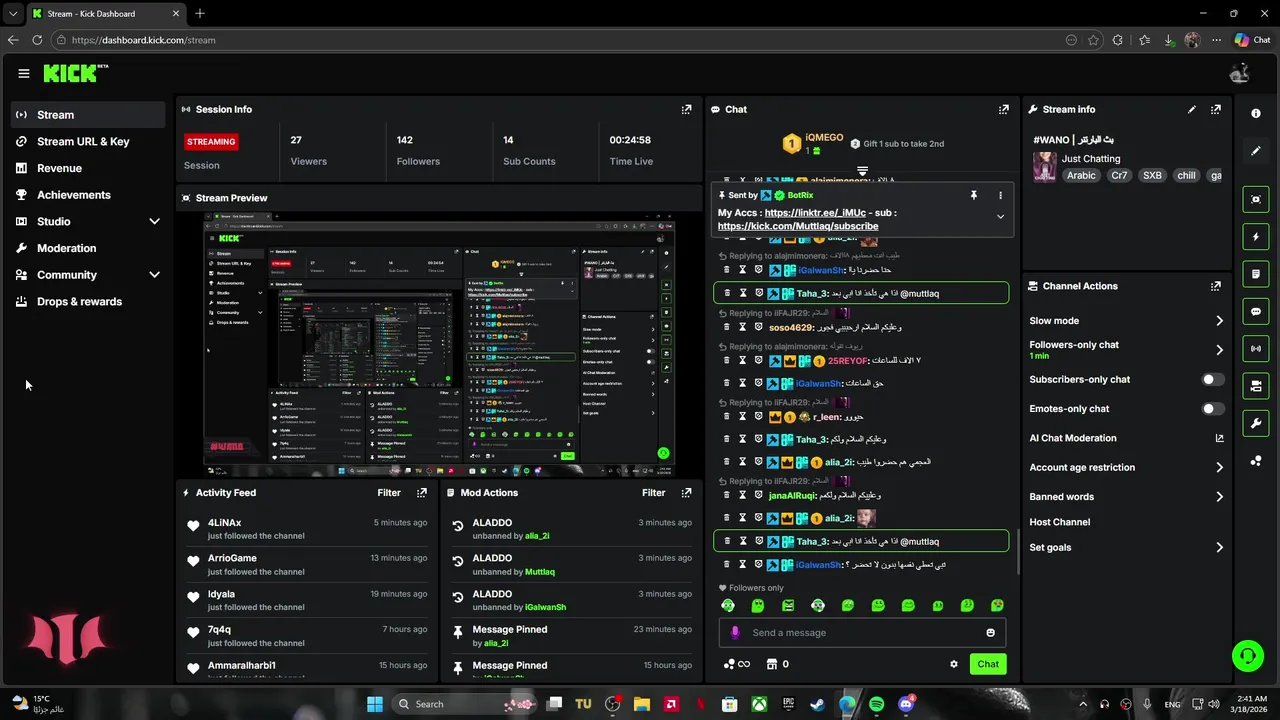Open the green headset support button
This screenshot has width=1280, height=720.
1247,656
